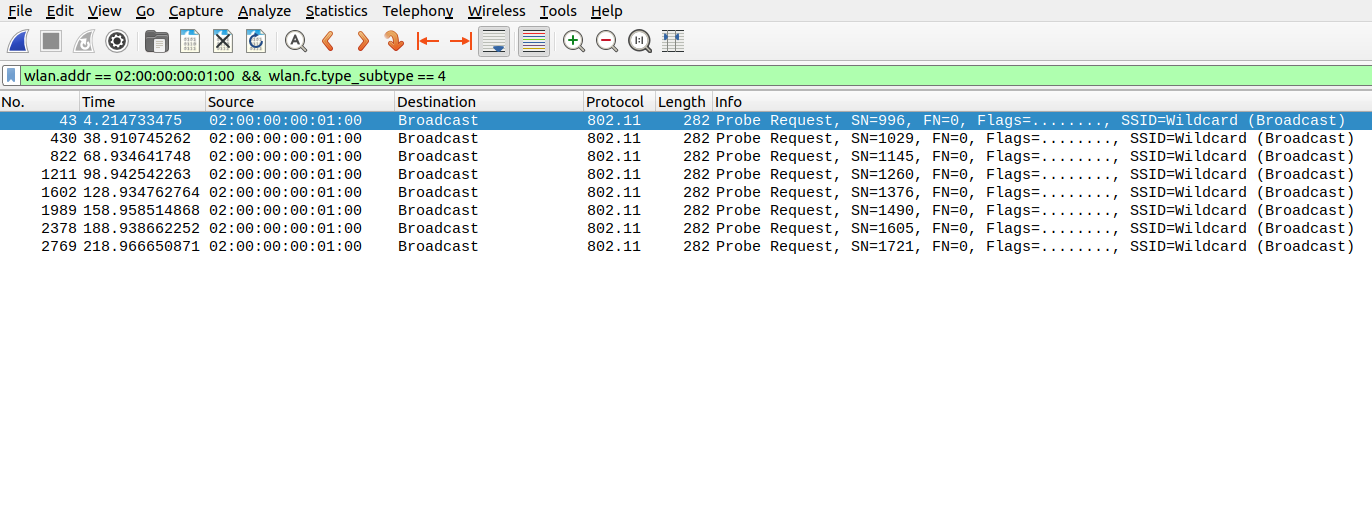Toggle auto-scroll during live capture
Screen dimensions: 1372x512
(494, 41)
